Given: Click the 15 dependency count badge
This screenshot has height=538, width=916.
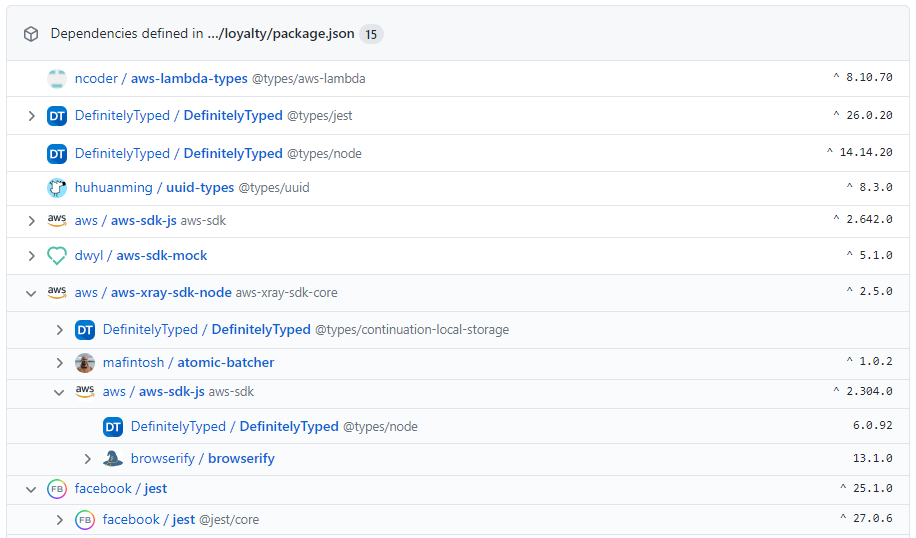Looking at the screenshot, I should [x=371, y=34].
